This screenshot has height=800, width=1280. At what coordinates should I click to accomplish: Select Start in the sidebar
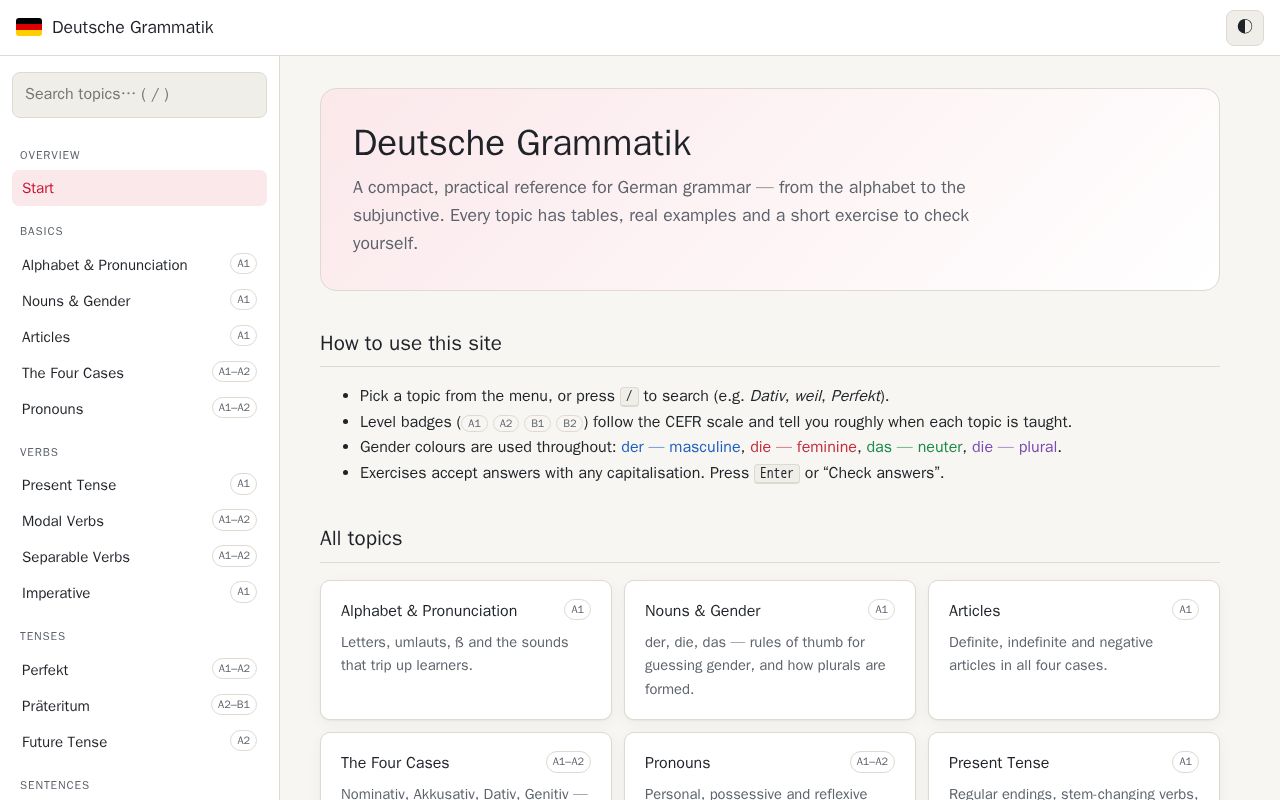click(x=139, y=188)
